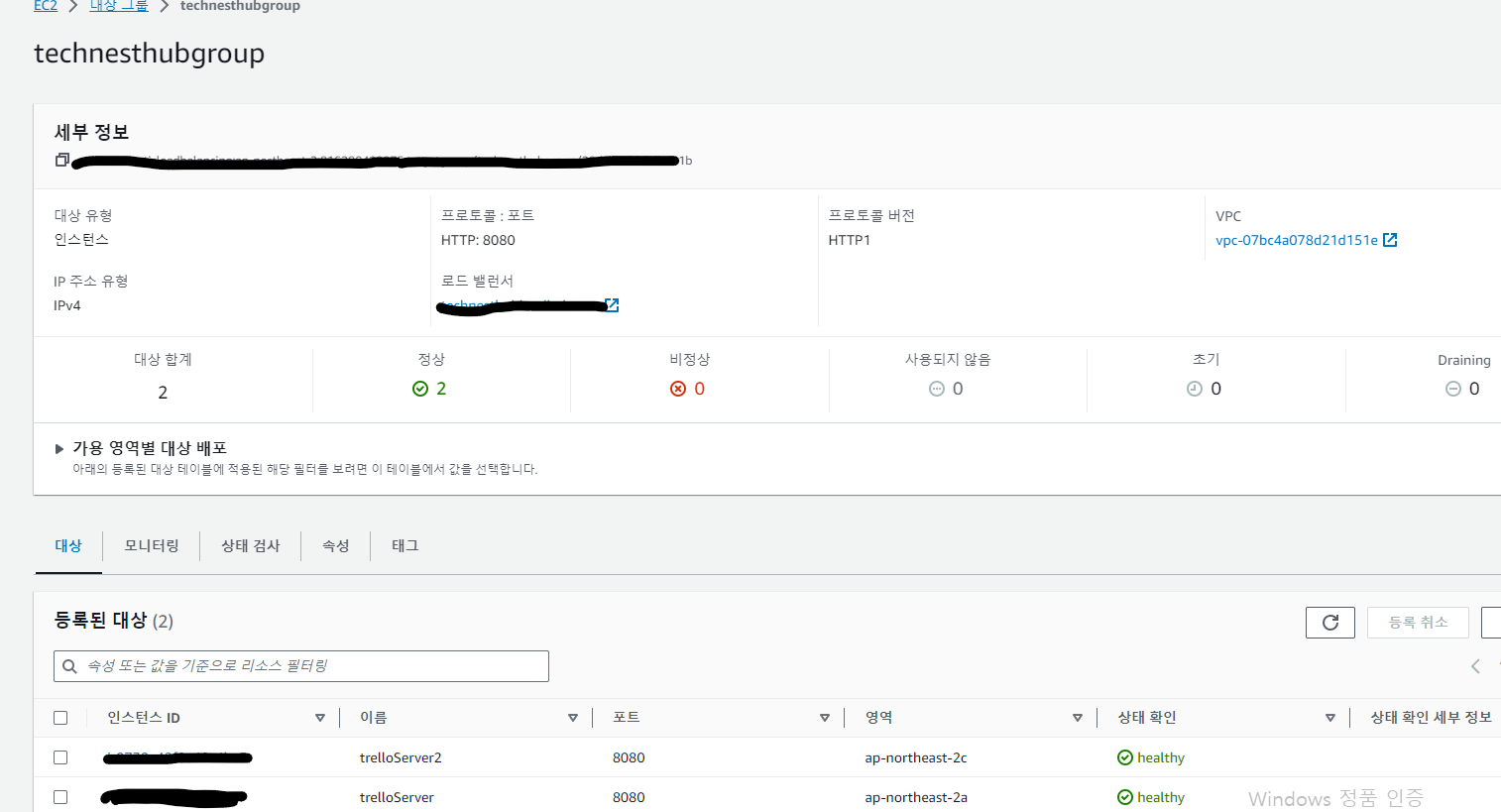The width and height of the screenshot is (1501, 812).
Task: Click the Draining count status icon
Action: [x=1453, y=389]
